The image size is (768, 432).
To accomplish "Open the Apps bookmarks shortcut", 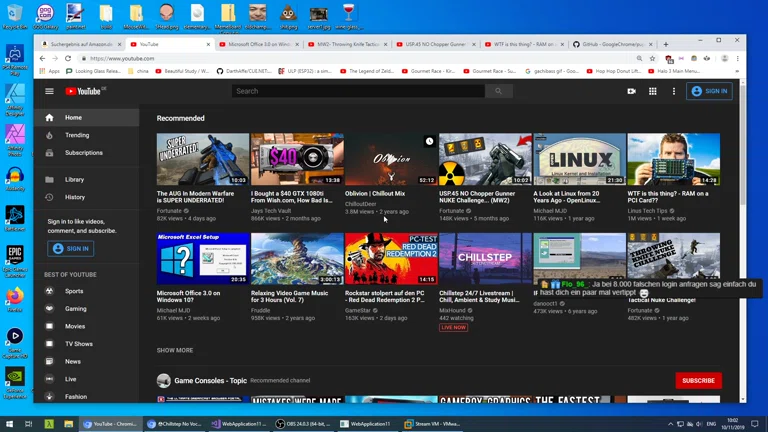I will [49, 71].
